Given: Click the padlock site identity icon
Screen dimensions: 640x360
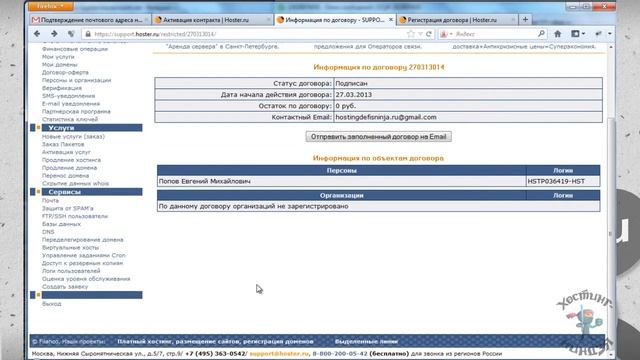Looking at the screenshot, I should 88,34.
